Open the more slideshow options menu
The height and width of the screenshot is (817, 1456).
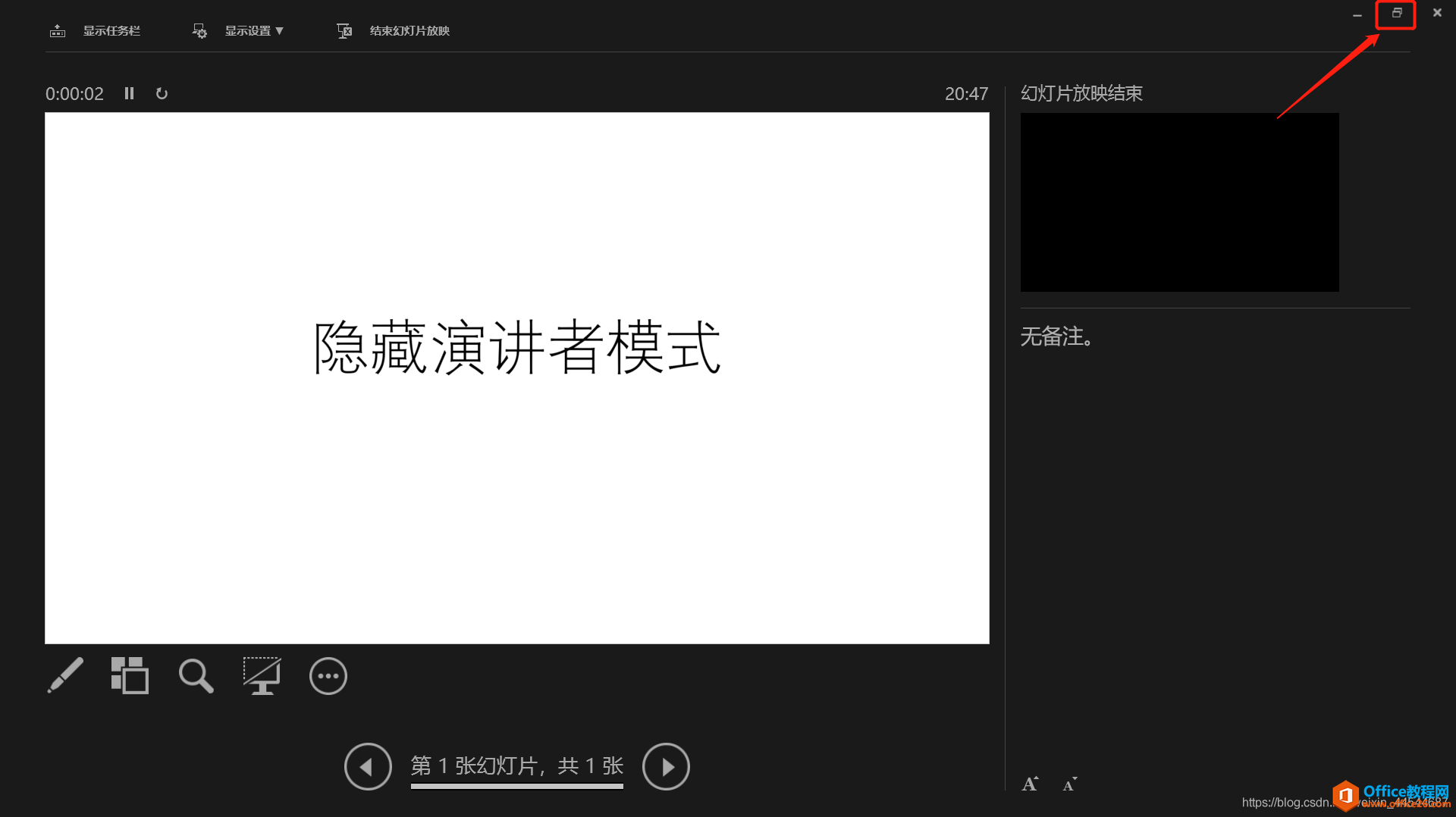tap(328, 675)
